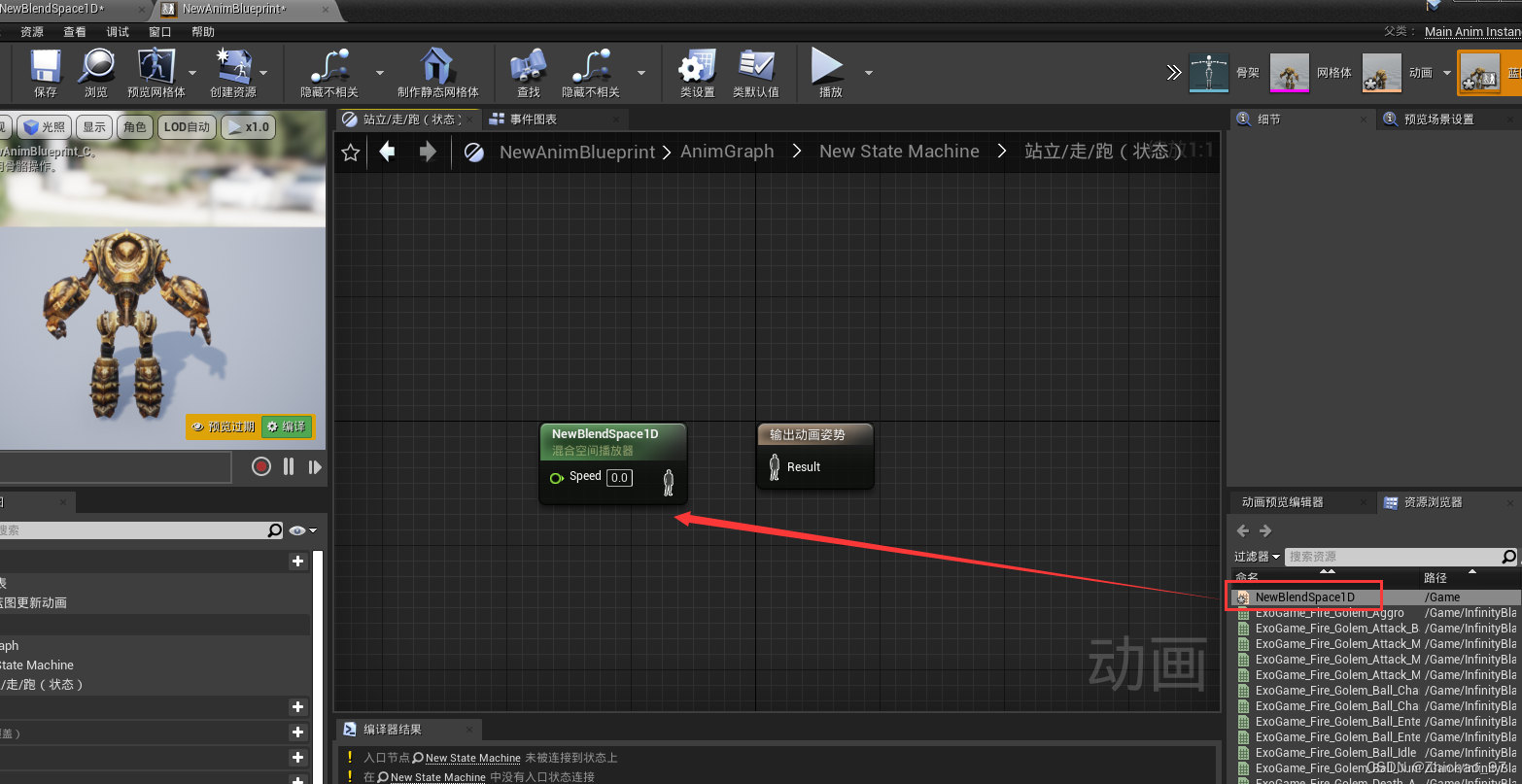The width and height of the screenshot is (1522, 784).
Task: Open dropdown arrow next to 动画 mode
Action: 1446,73
